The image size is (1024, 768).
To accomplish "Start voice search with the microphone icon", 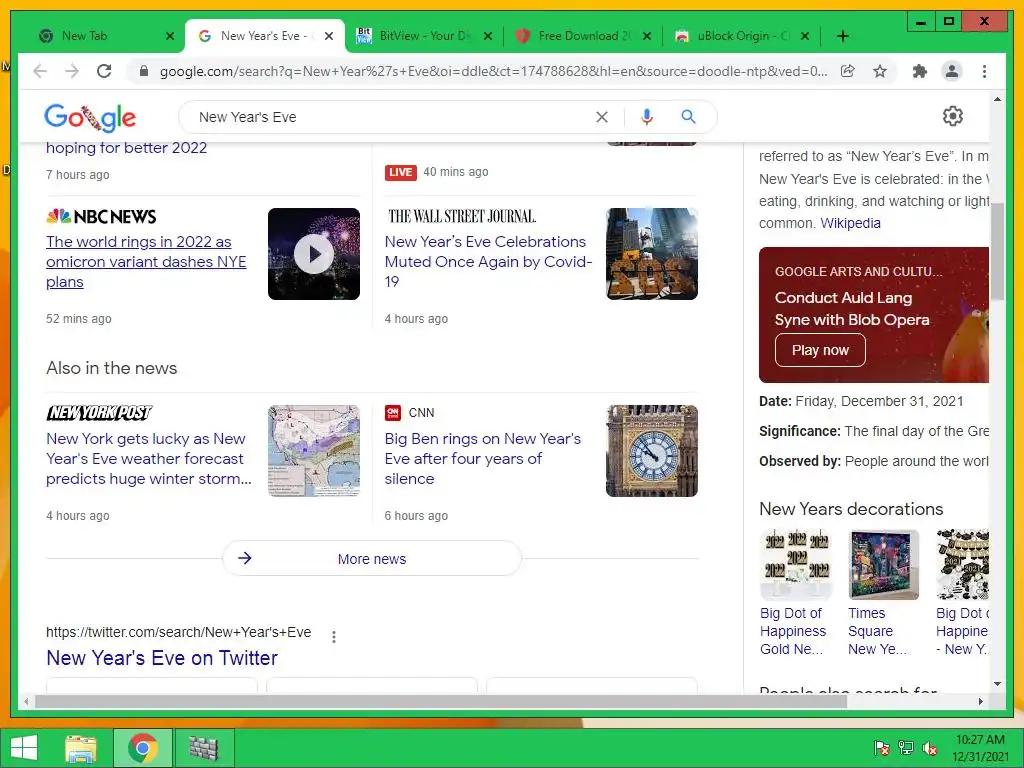I will [647, 117].
